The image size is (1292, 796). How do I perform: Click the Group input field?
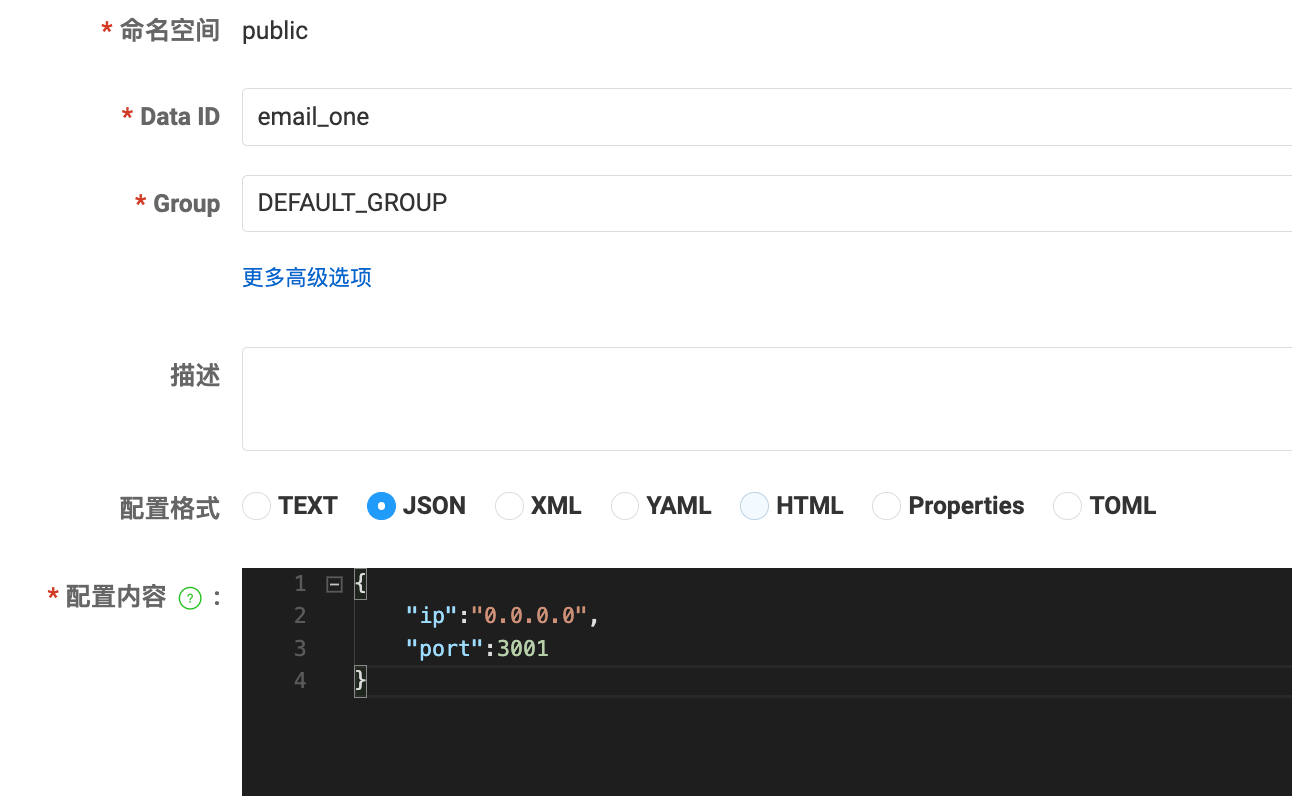pyautogui.click(x=767, y=203)
